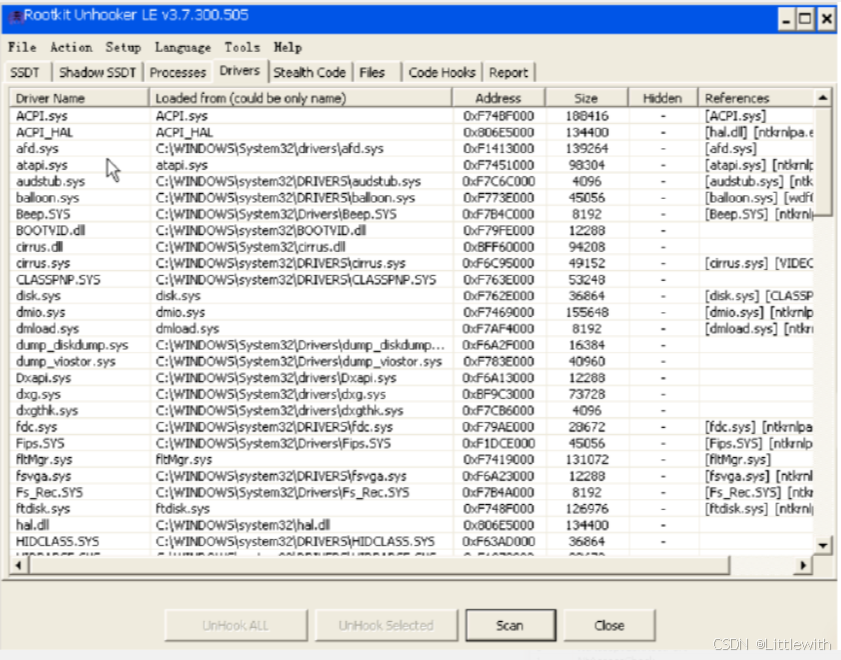Screen dimensions: 841x660
Task: Switch to the Stealth Code tab
Action: pos(309,72)
